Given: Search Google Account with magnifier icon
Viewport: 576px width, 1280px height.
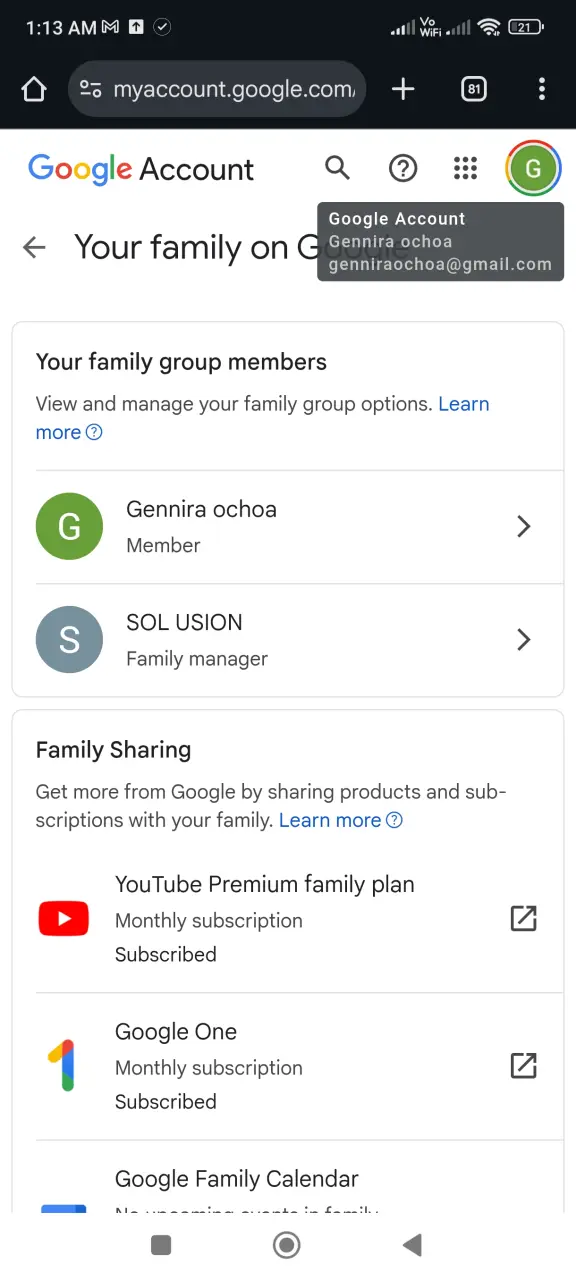Looking at the screenshot, I should click(338, 168).
